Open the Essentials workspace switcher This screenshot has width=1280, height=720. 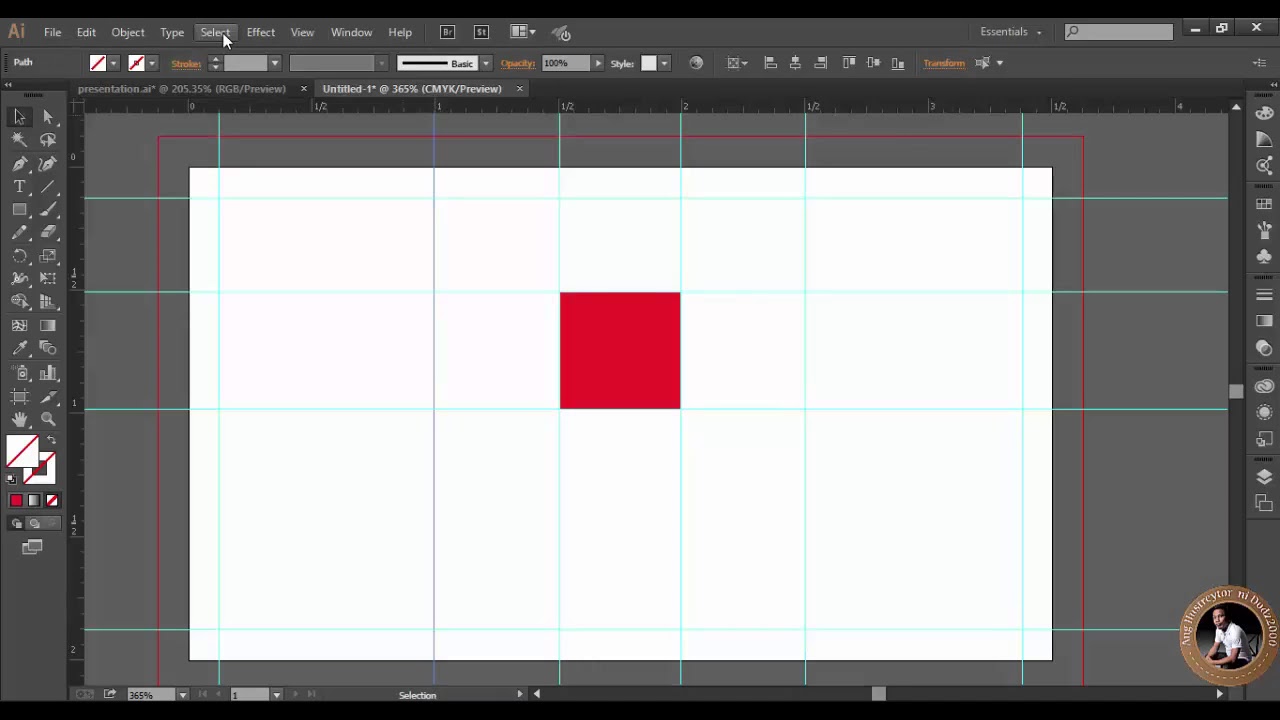tap(1011, 32)
